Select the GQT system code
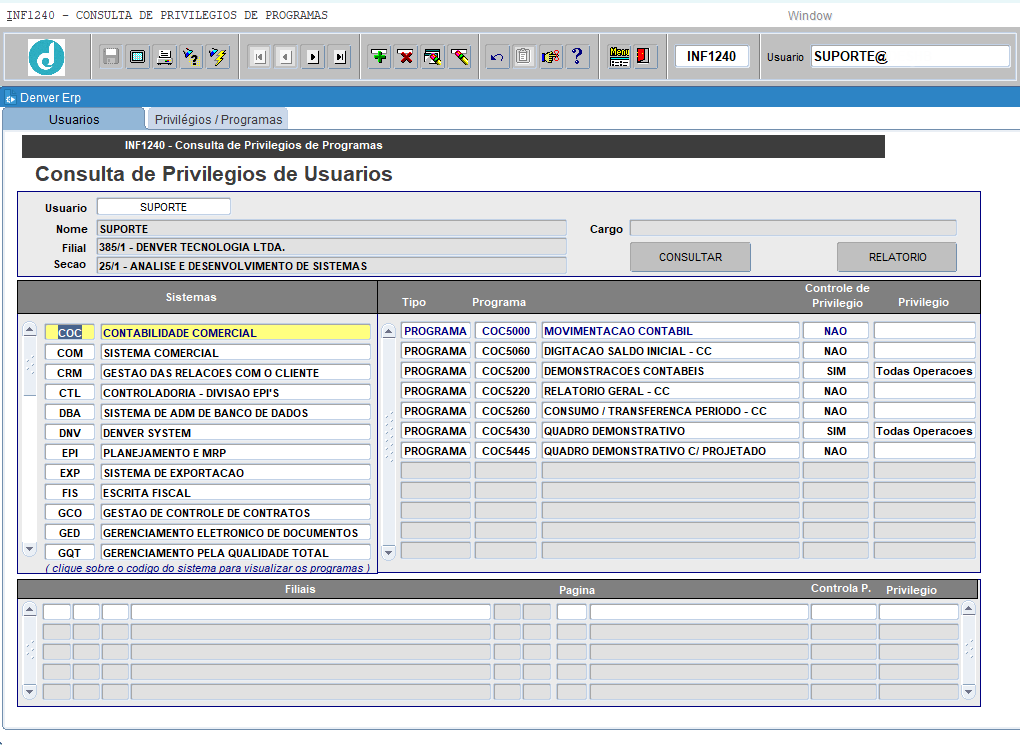The image size is (1020, 745). (x=70, y=553)
